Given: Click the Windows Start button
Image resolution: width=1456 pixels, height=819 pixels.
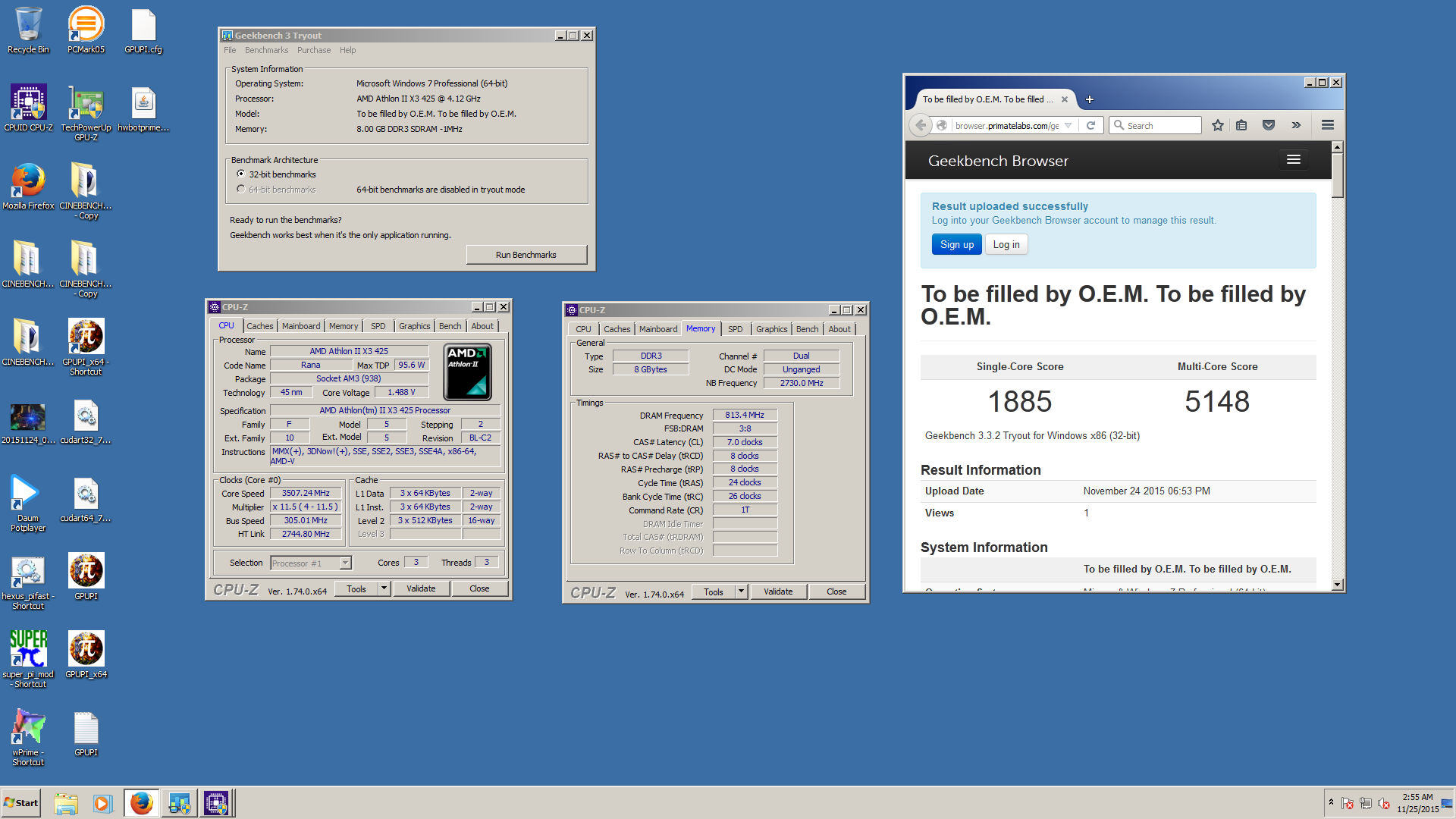Looking at the screenshot, I should (20, 803).
